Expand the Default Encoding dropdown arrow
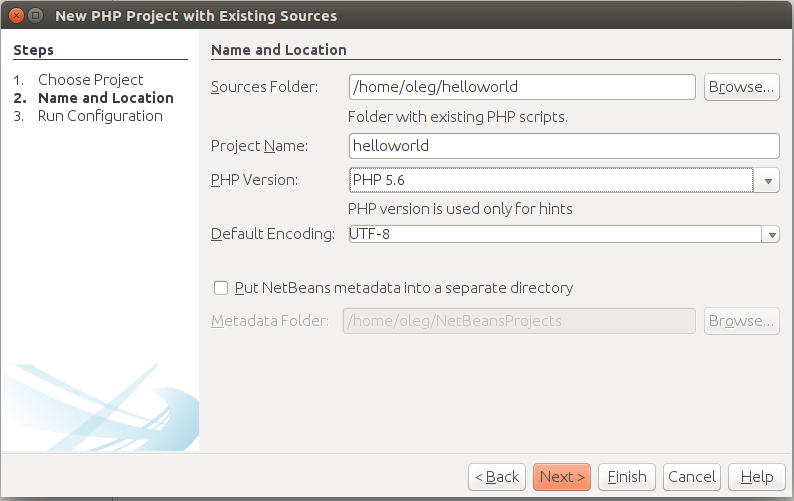Screen dimensions: 794x501 tap(772, 235)
